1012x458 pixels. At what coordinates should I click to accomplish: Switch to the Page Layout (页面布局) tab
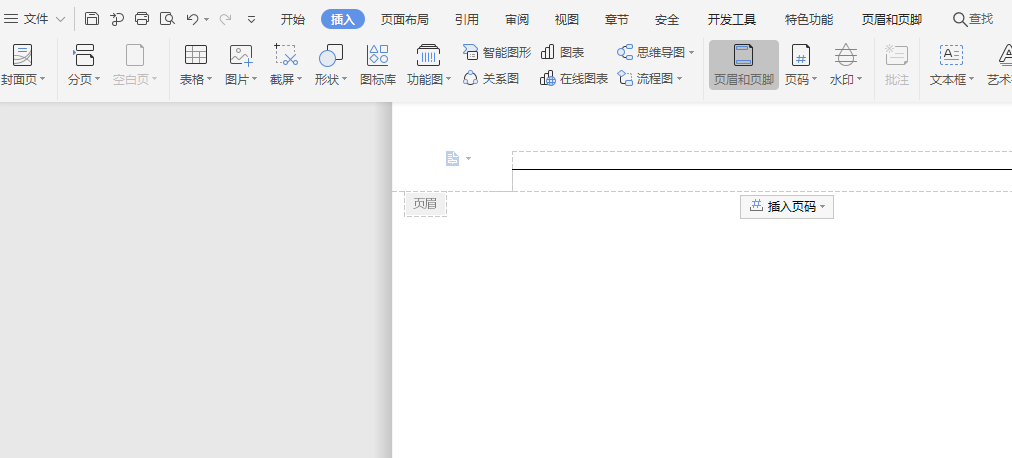point(405,19)
